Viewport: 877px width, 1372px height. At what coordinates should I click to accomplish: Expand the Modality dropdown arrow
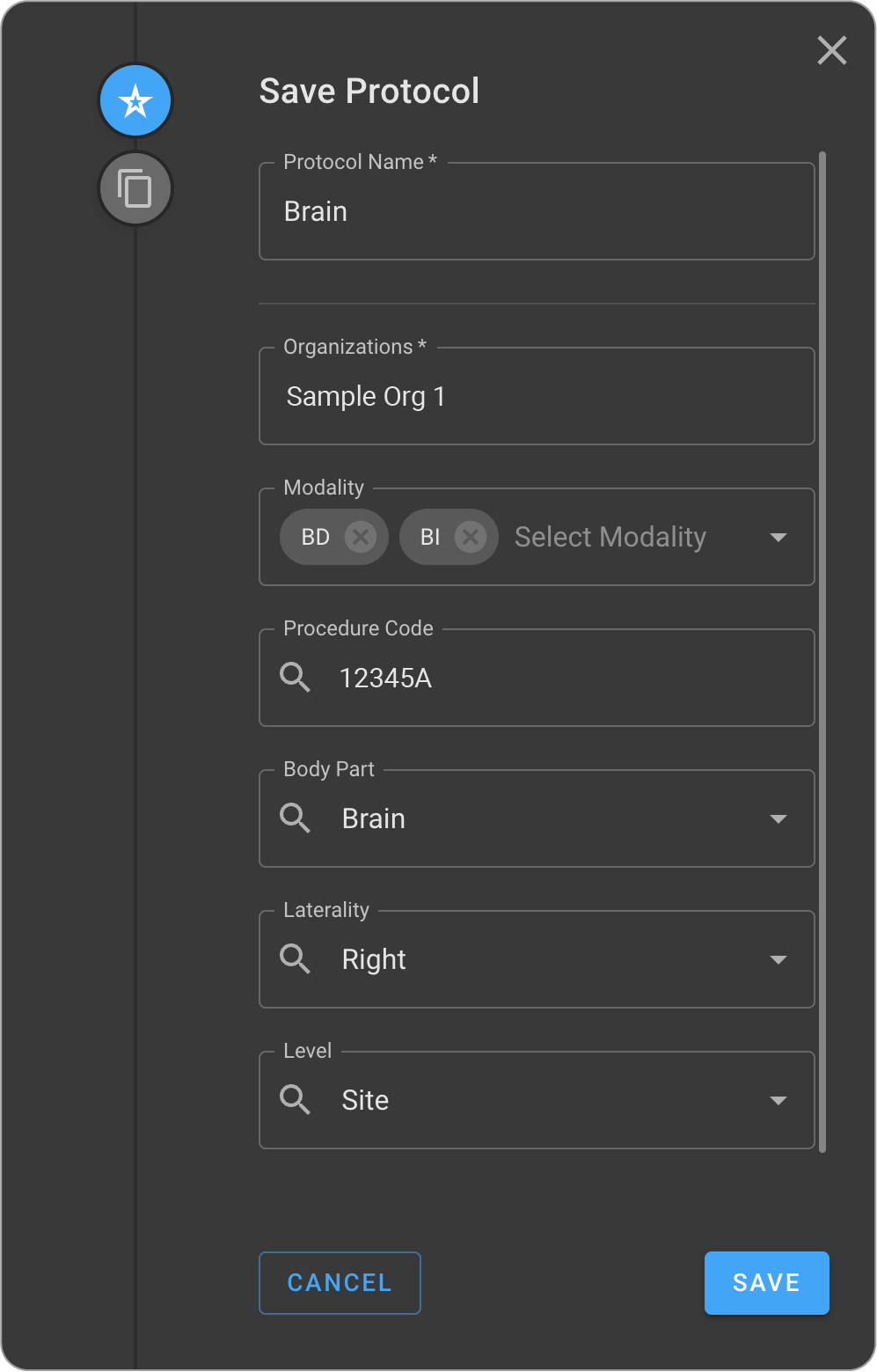click(x=778, y=537)
